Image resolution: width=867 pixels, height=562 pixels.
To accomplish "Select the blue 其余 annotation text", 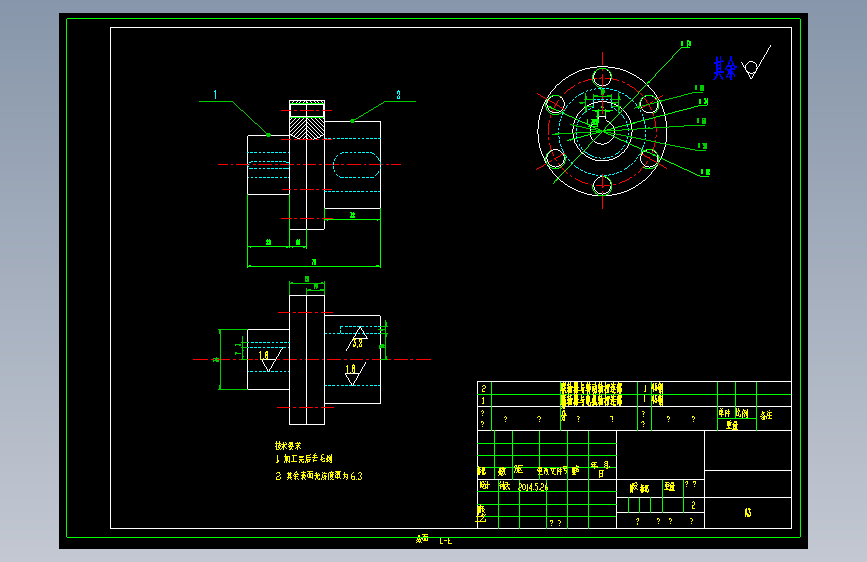I will [725, 69].
